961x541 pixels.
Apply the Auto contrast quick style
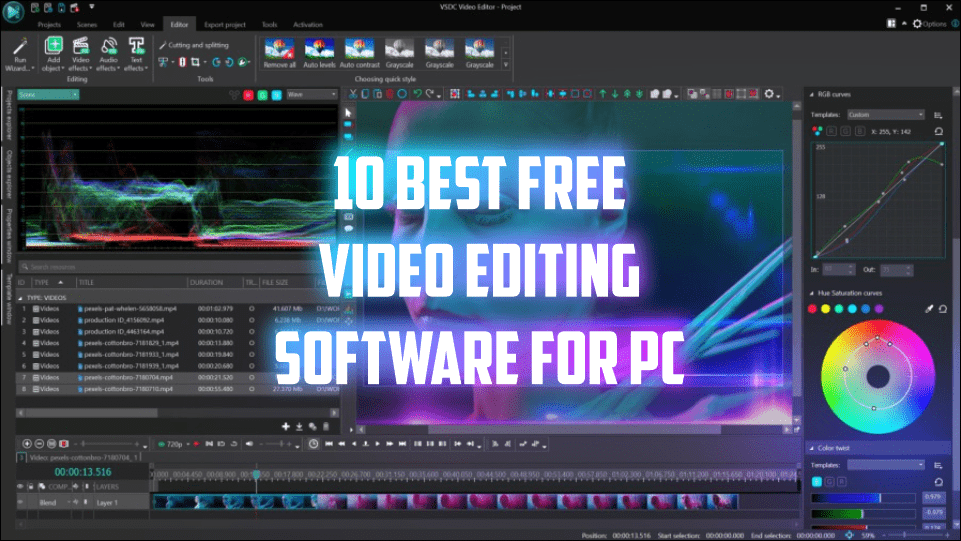[360, 53]
